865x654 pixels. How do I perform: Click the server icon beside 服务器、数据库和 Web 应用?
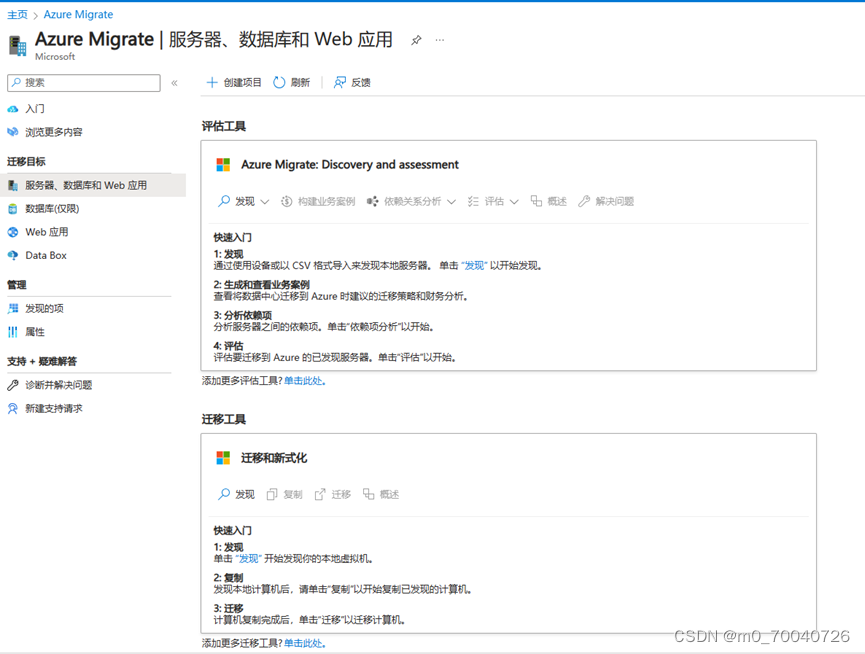click(13, 186)
